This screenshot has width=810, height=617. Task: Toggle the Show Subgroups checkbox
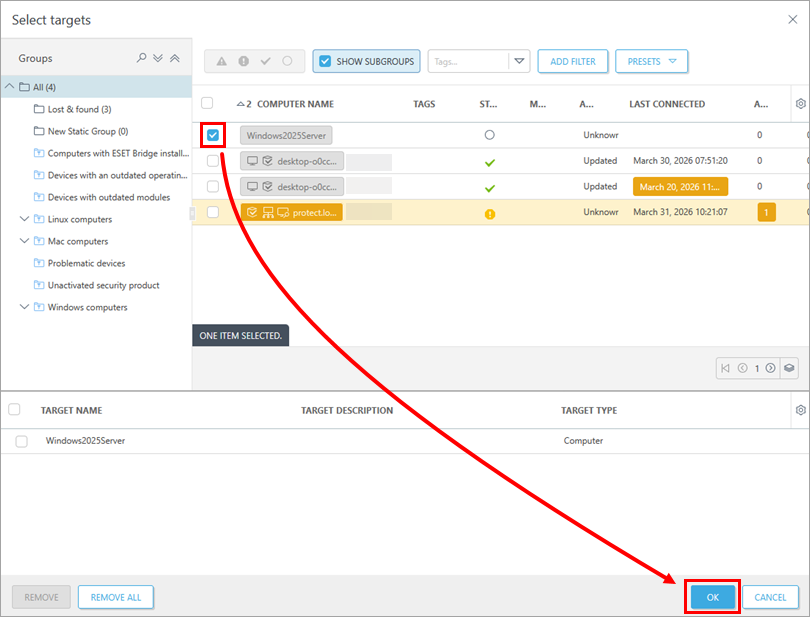click(325, 61)
